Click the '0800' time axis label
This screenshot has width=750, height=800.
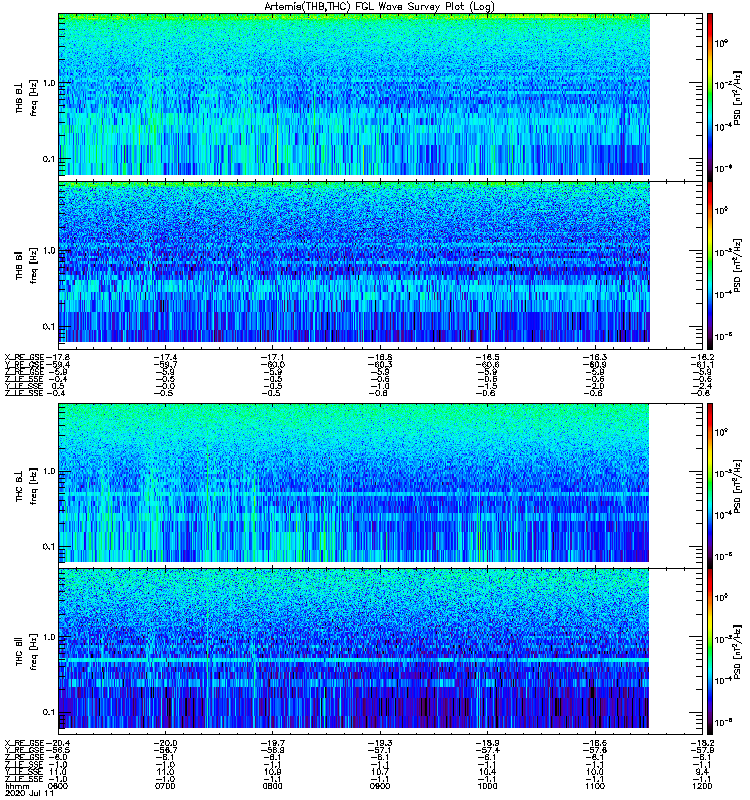(x=272, y=786)
